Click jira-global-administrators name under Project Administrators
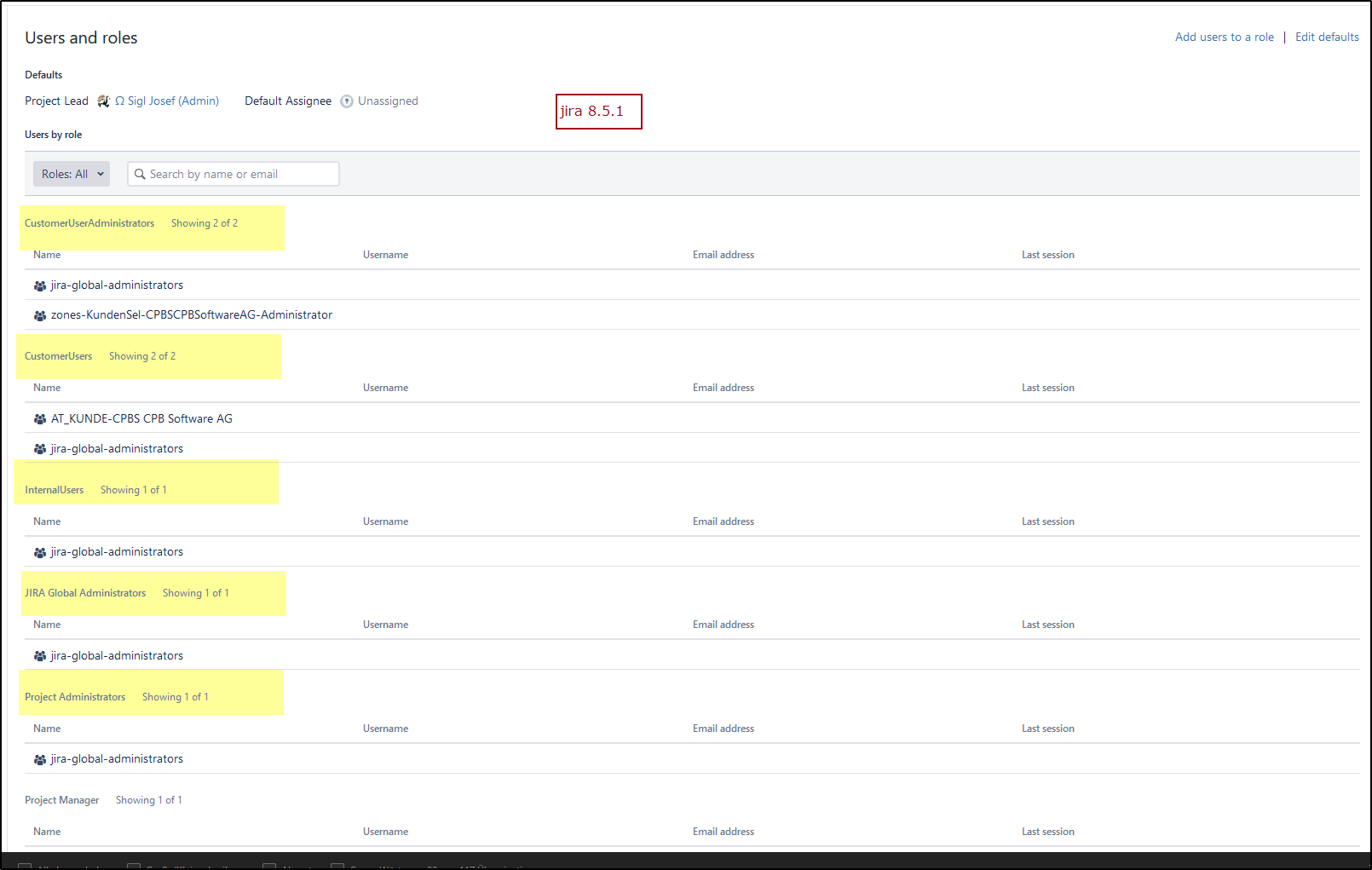 point(117,758)
